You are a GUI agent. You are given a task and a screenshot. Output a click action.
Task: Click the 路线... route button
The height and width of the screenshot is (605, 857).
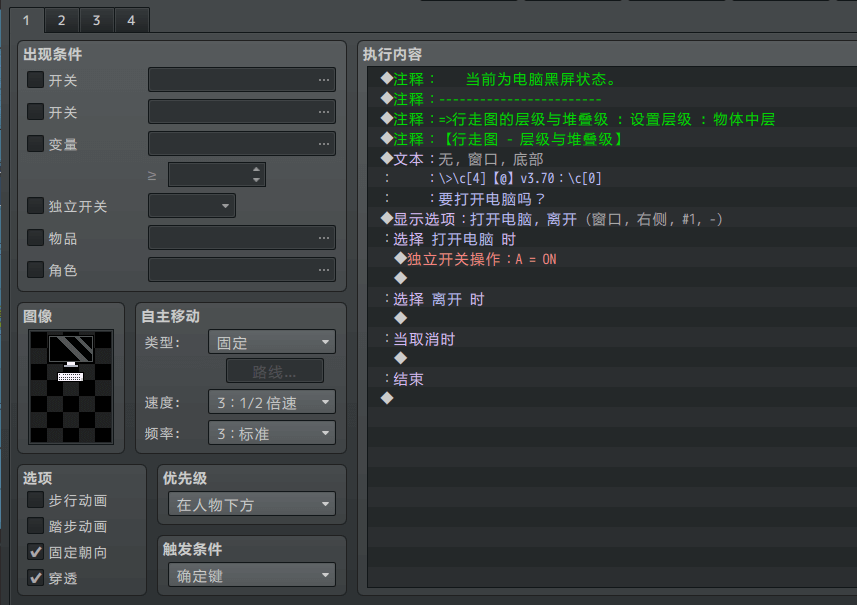click(x=274, y=372)
